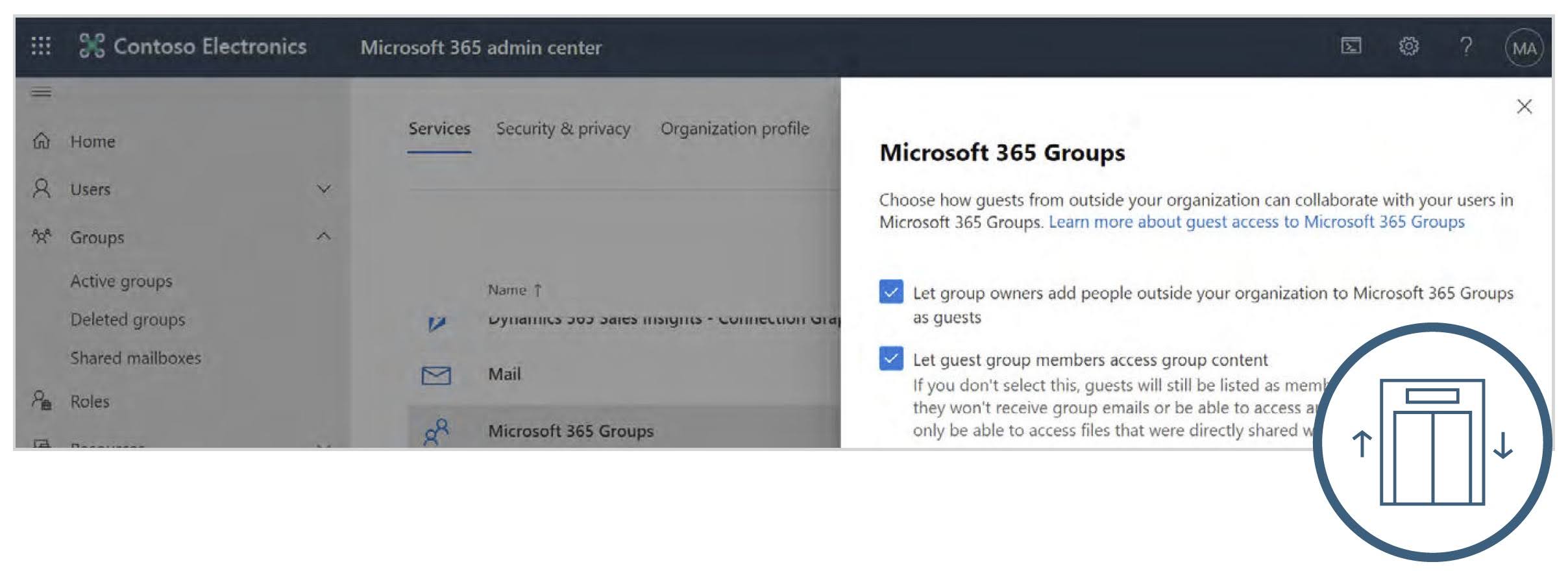Open Shared mailboxes in sidebar
The height and width of the screenshot is (575, 1568).
pyautogui.click(x=136, y=358)
